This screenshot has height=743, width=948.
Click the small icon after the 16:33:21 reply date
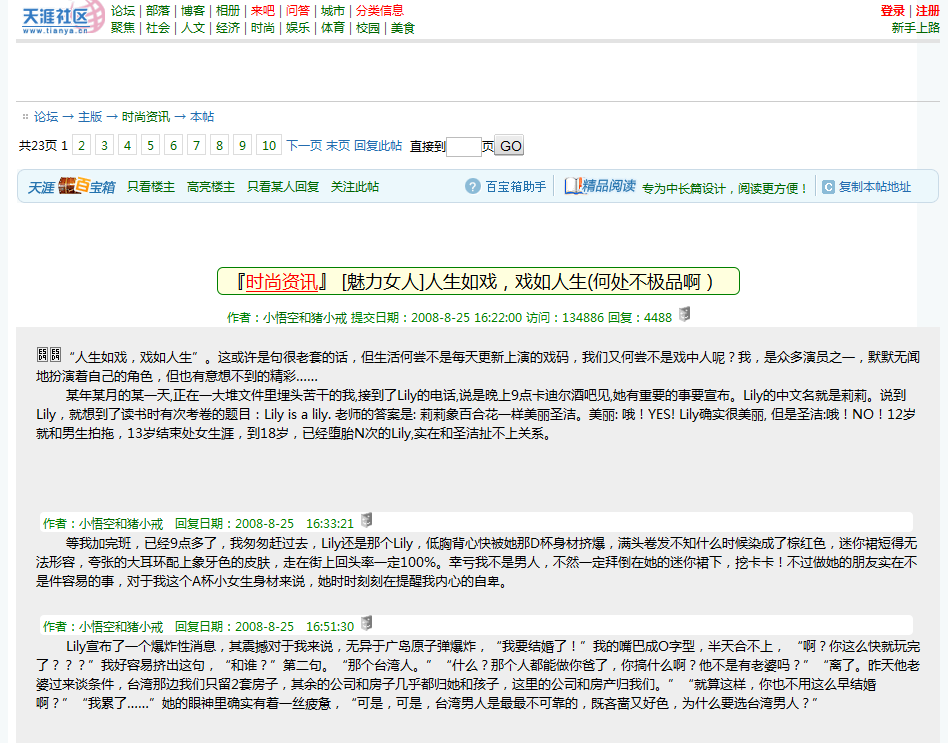[x=366, y=520]
